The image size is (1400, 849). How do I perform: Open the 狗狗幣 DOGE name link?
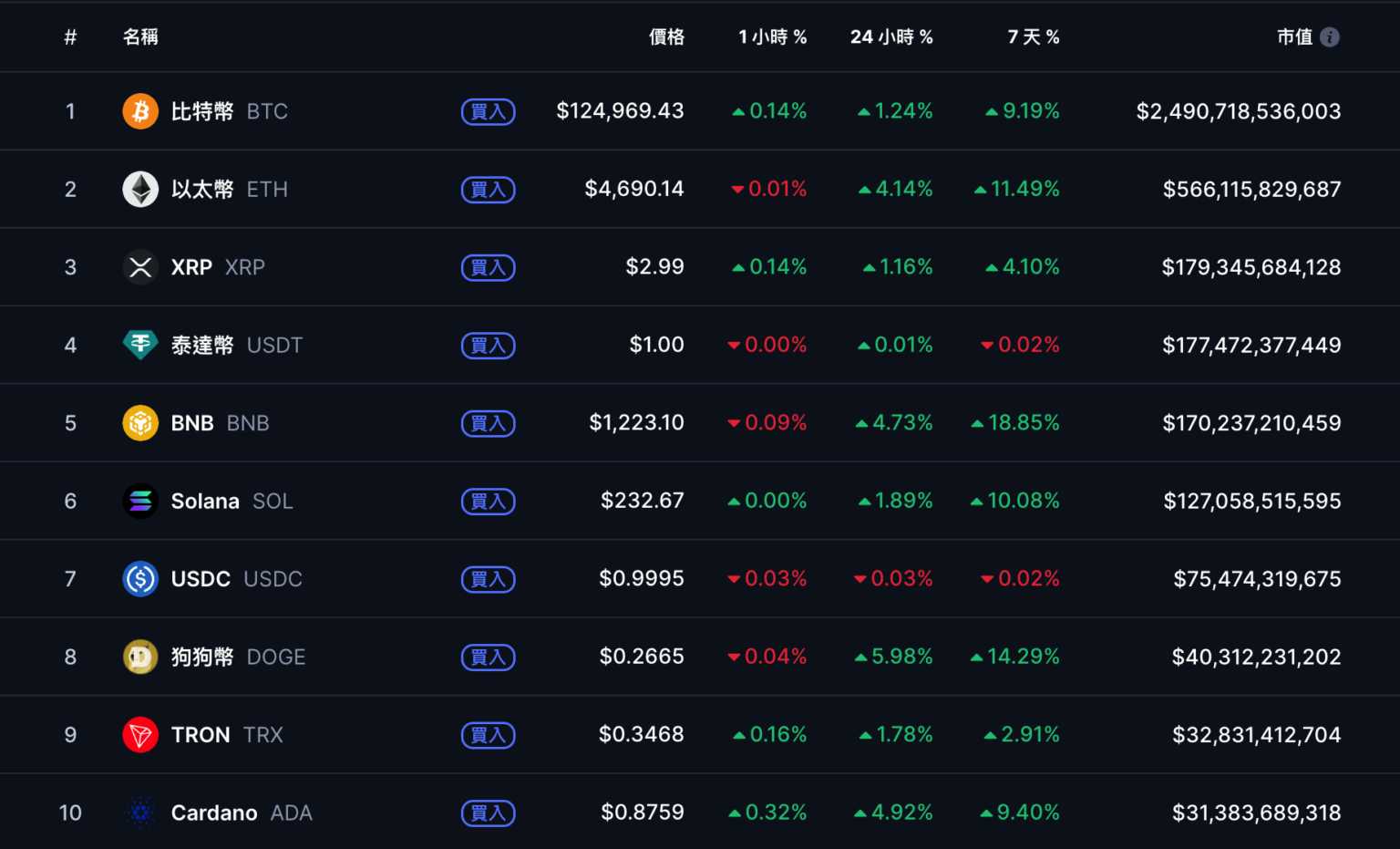pyautogui.click(x=238, y=657)
